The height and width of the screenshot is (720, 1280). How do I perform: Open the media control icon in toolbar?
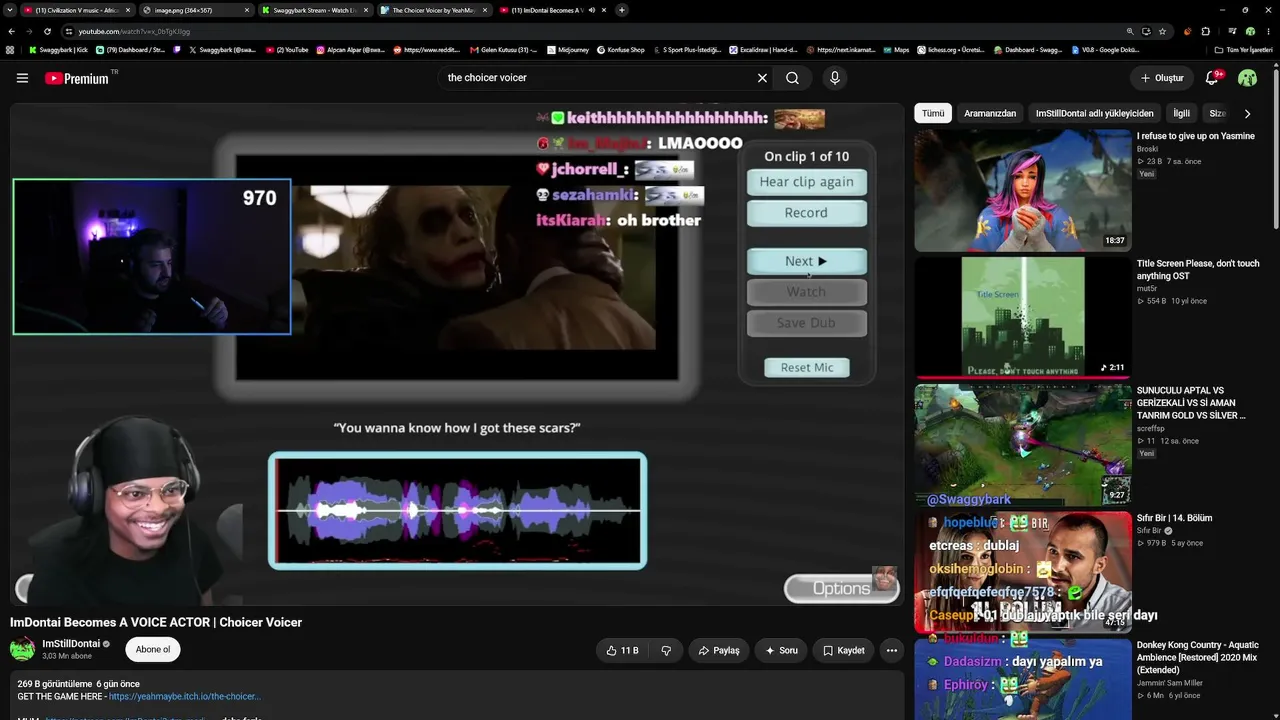pyautogui.click(x=1232, y=31)
